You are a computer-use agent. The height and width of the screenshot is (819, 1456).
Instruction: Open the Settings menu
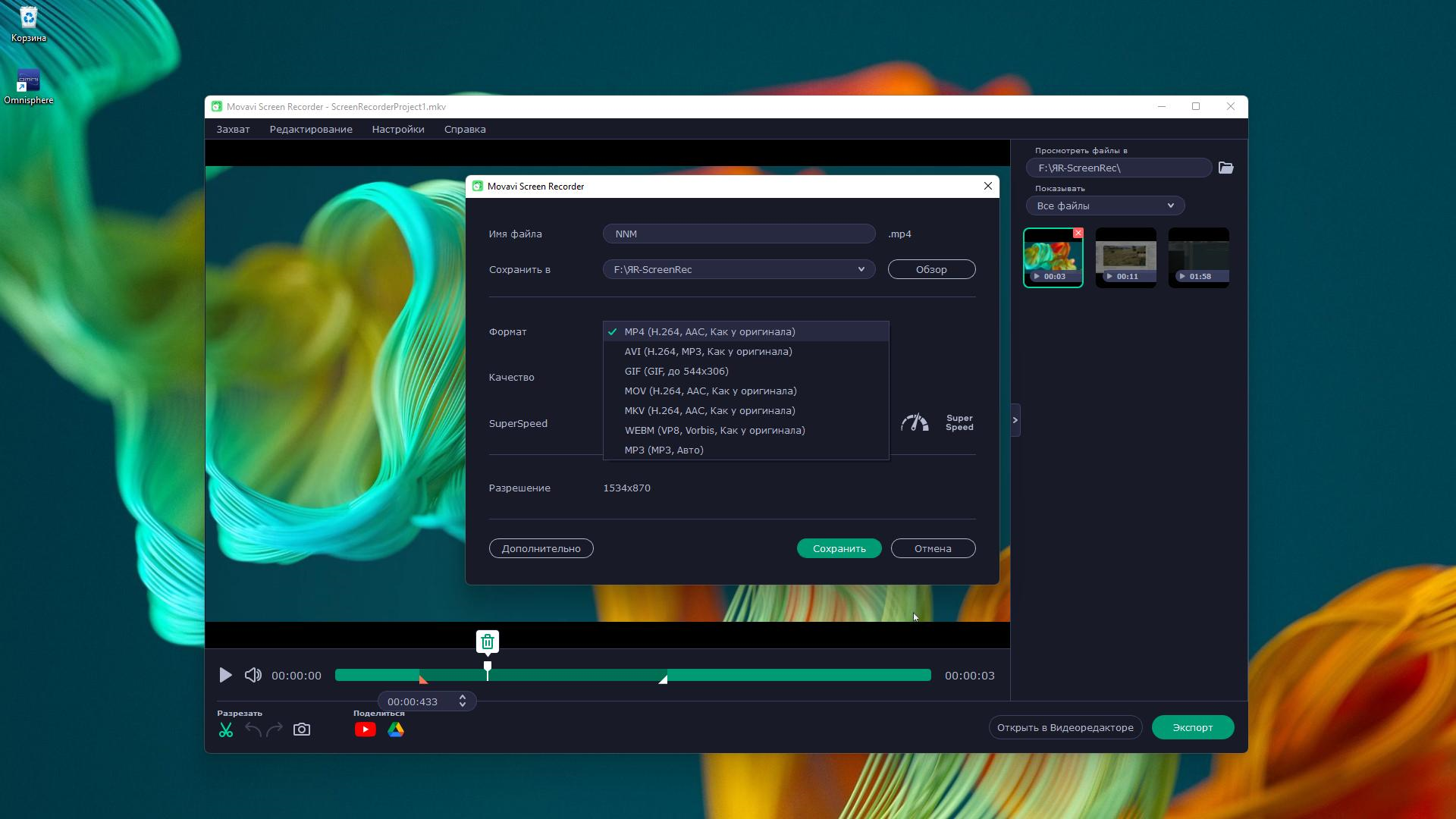pos(397,129)
